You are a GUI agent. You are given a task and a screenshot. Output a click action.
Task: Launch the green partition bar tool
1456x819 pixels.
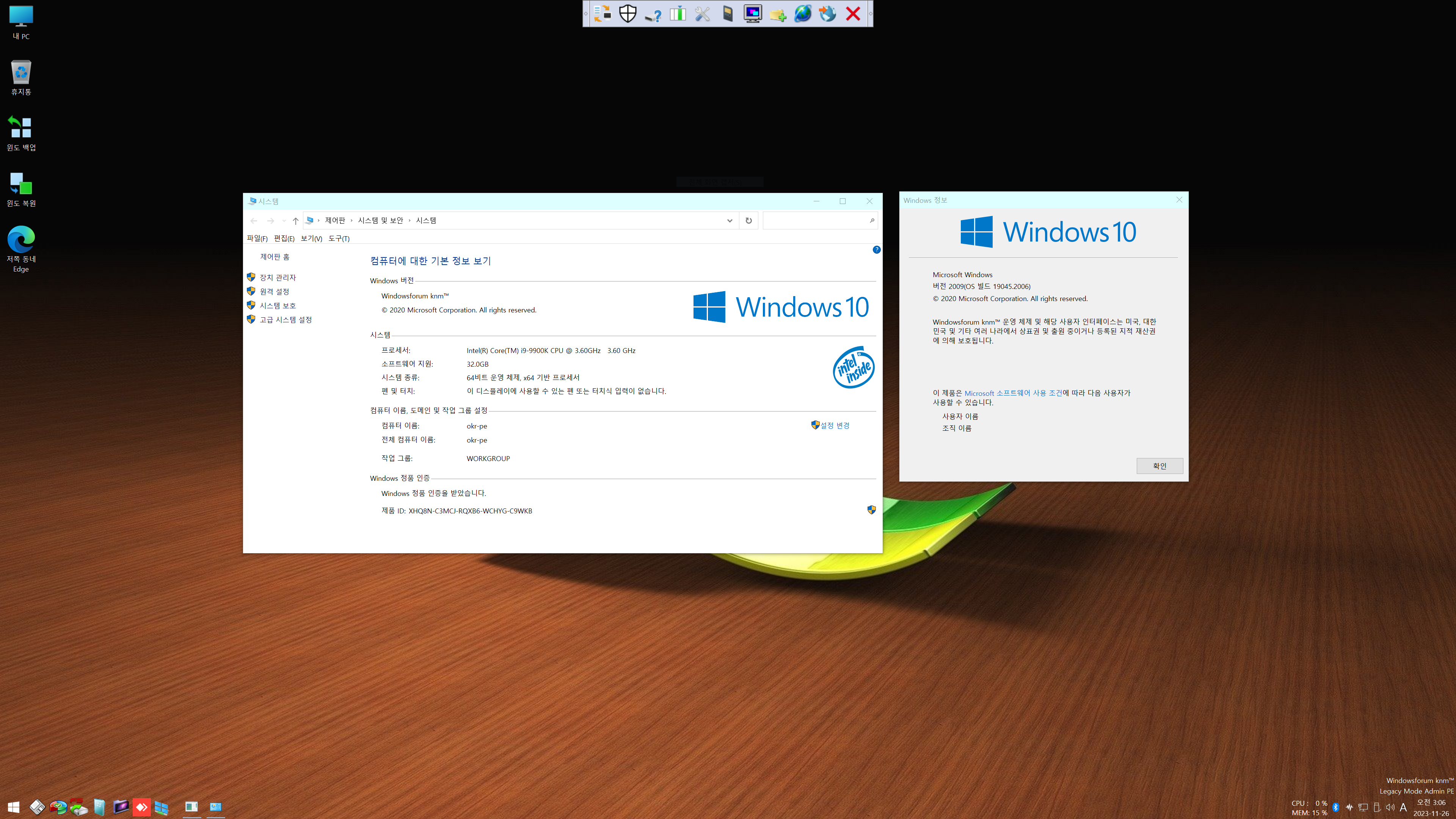(x=678, y=14)
